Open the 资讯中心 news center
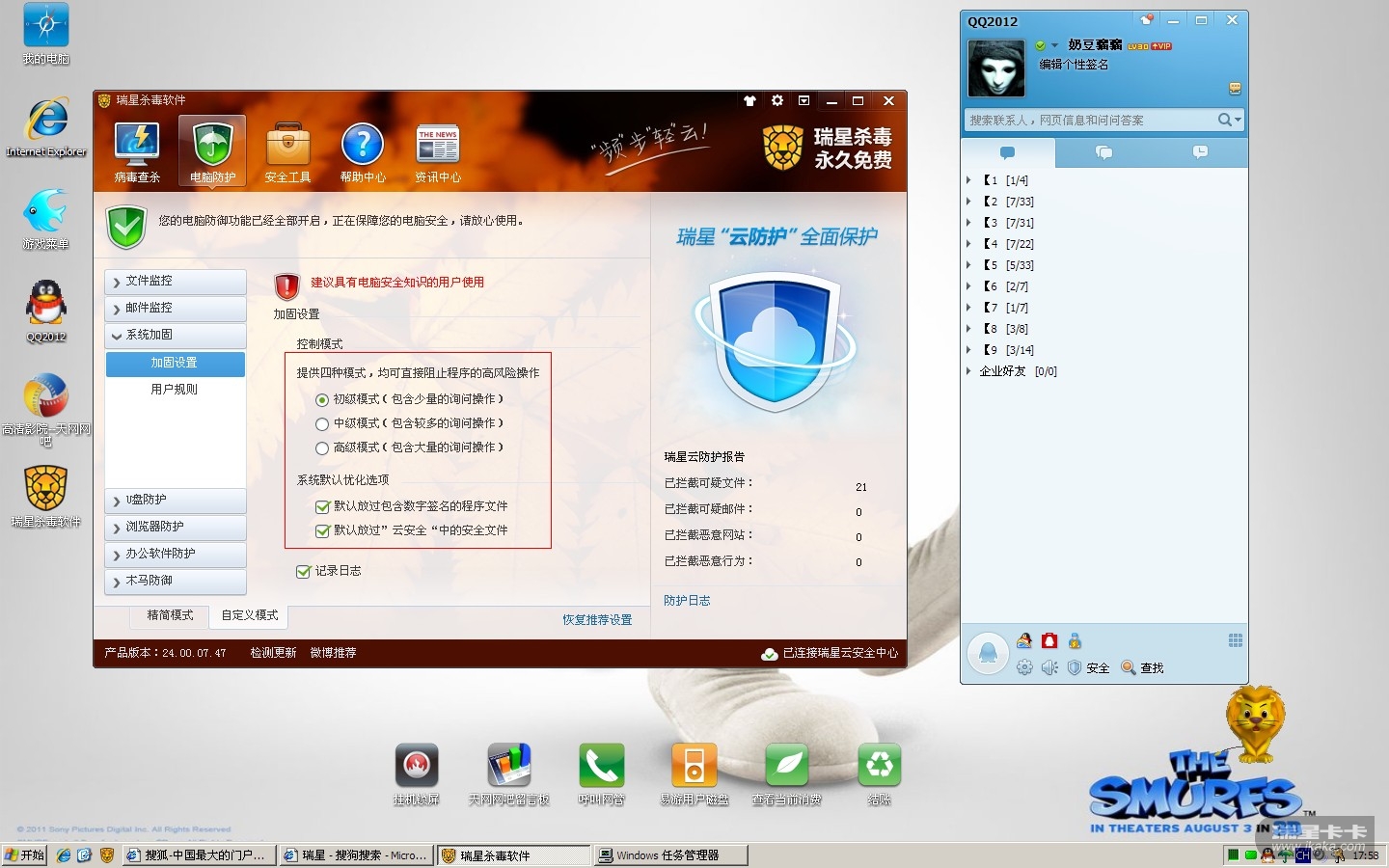Image resolution: width=1389 pixels, height=868 pixels. coord(438,152)
